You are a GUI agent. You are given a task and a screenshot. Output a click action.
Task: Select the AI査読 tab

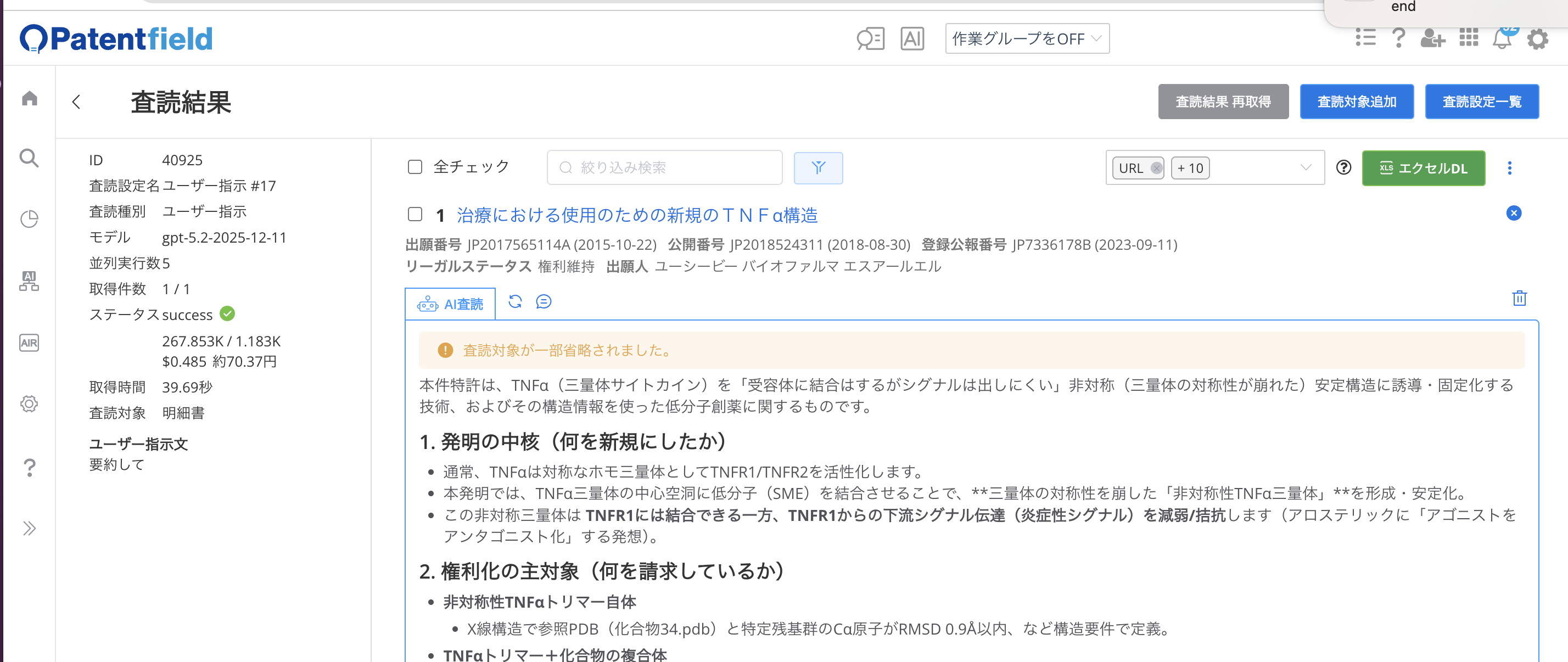click(x=450, y=304)
